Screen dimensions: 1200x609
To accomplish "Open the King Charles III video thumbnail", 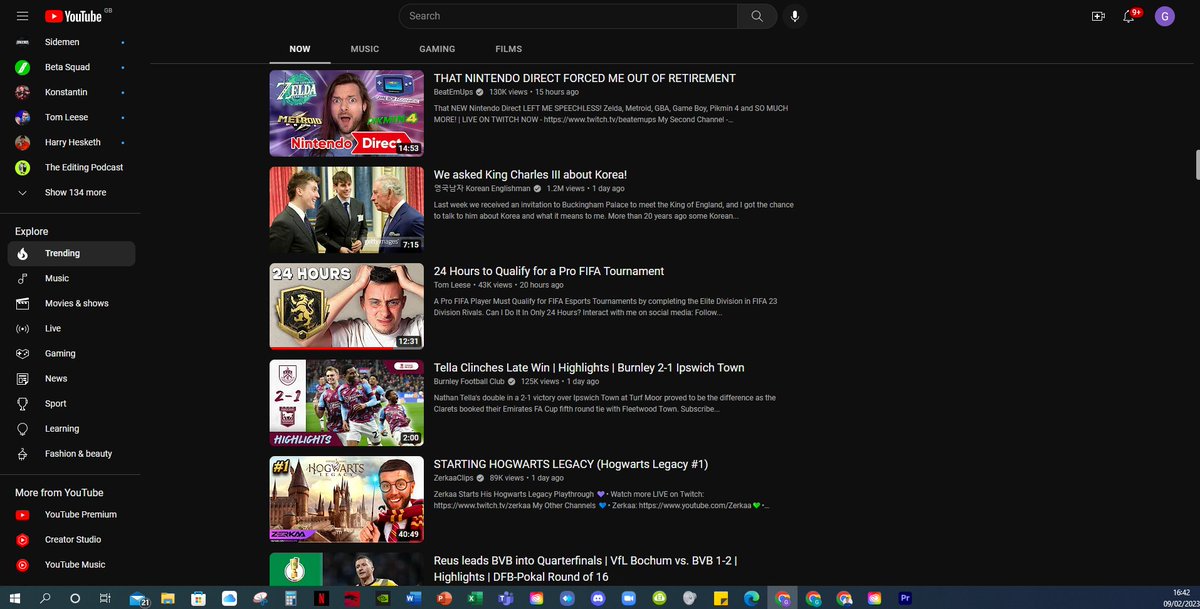I will (x=347, y=210).
